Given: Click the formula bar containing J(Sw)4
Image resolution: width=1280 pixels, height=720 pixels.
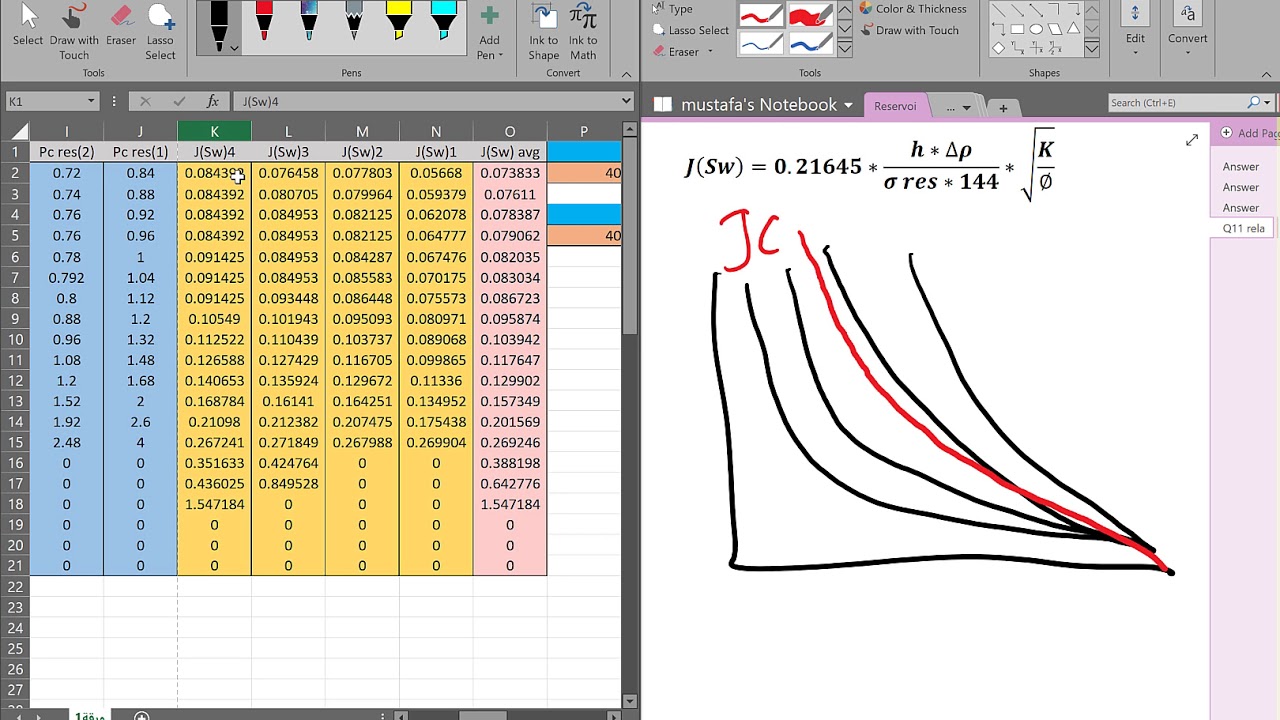Looking at the screenshot, I should [x=427, y=101].
